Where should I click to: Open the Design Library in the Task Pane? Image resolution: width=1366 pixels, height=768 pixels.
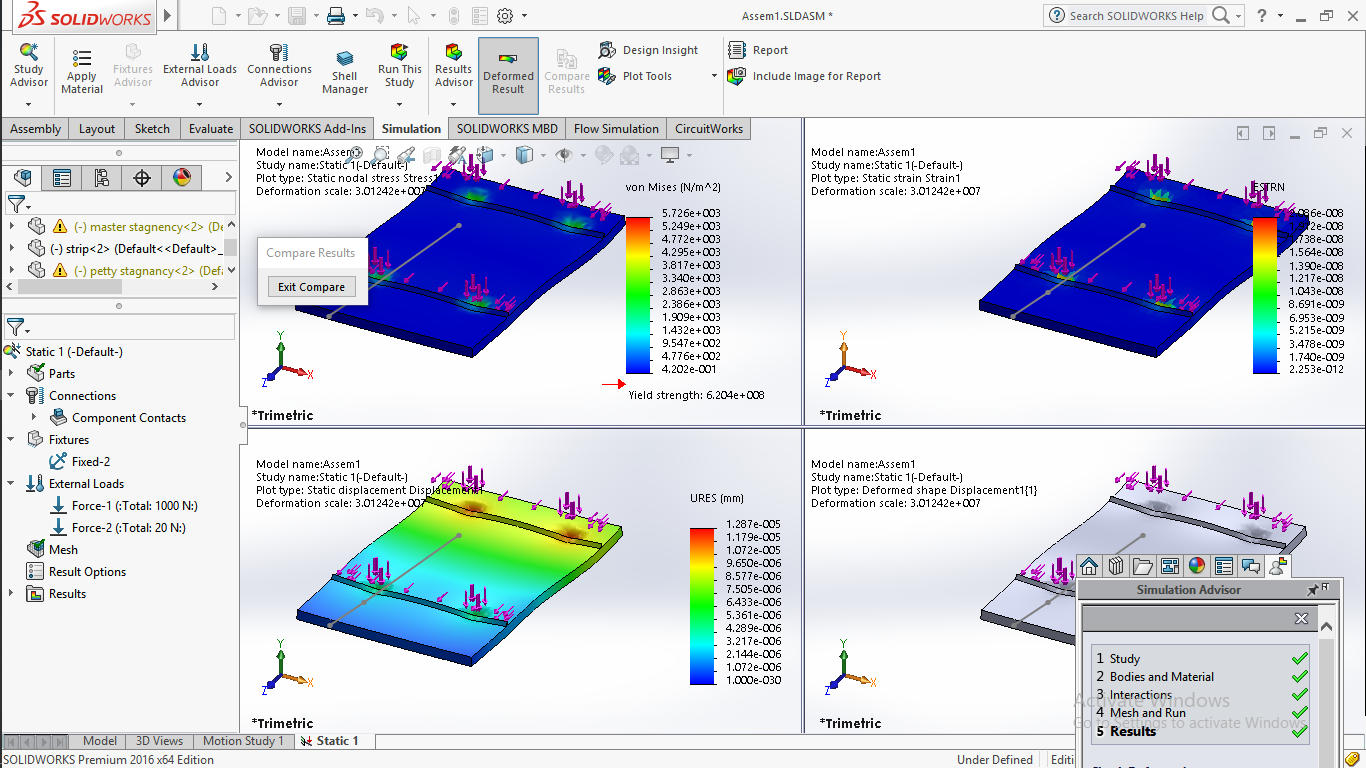[1116, 567]
